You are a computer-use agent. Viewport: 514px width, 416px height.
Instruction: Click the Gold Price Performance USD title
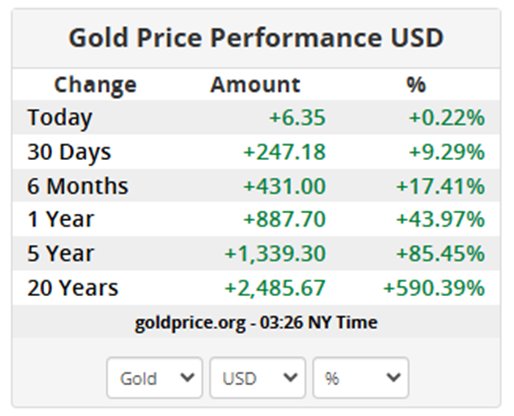(256, 37)
